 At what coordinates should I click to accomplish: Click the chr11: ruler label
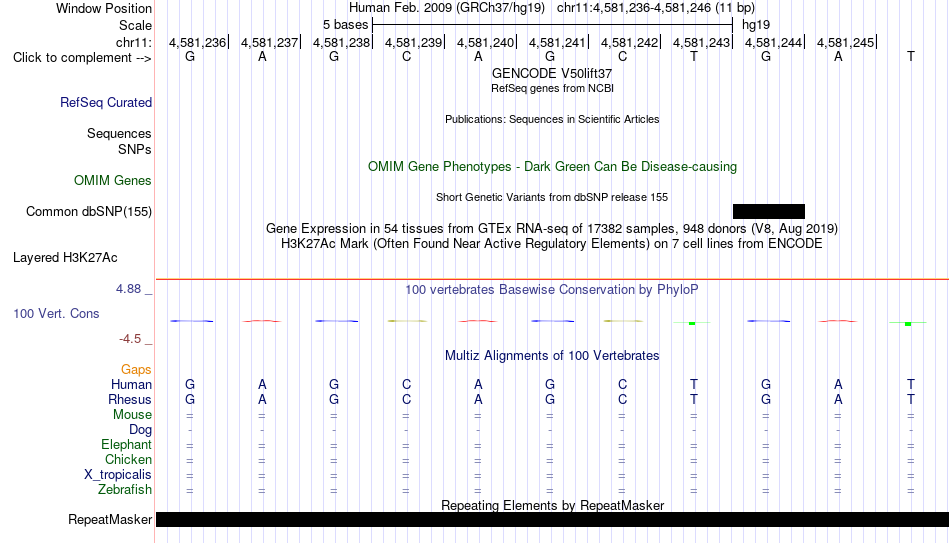(x=133, y=42)
